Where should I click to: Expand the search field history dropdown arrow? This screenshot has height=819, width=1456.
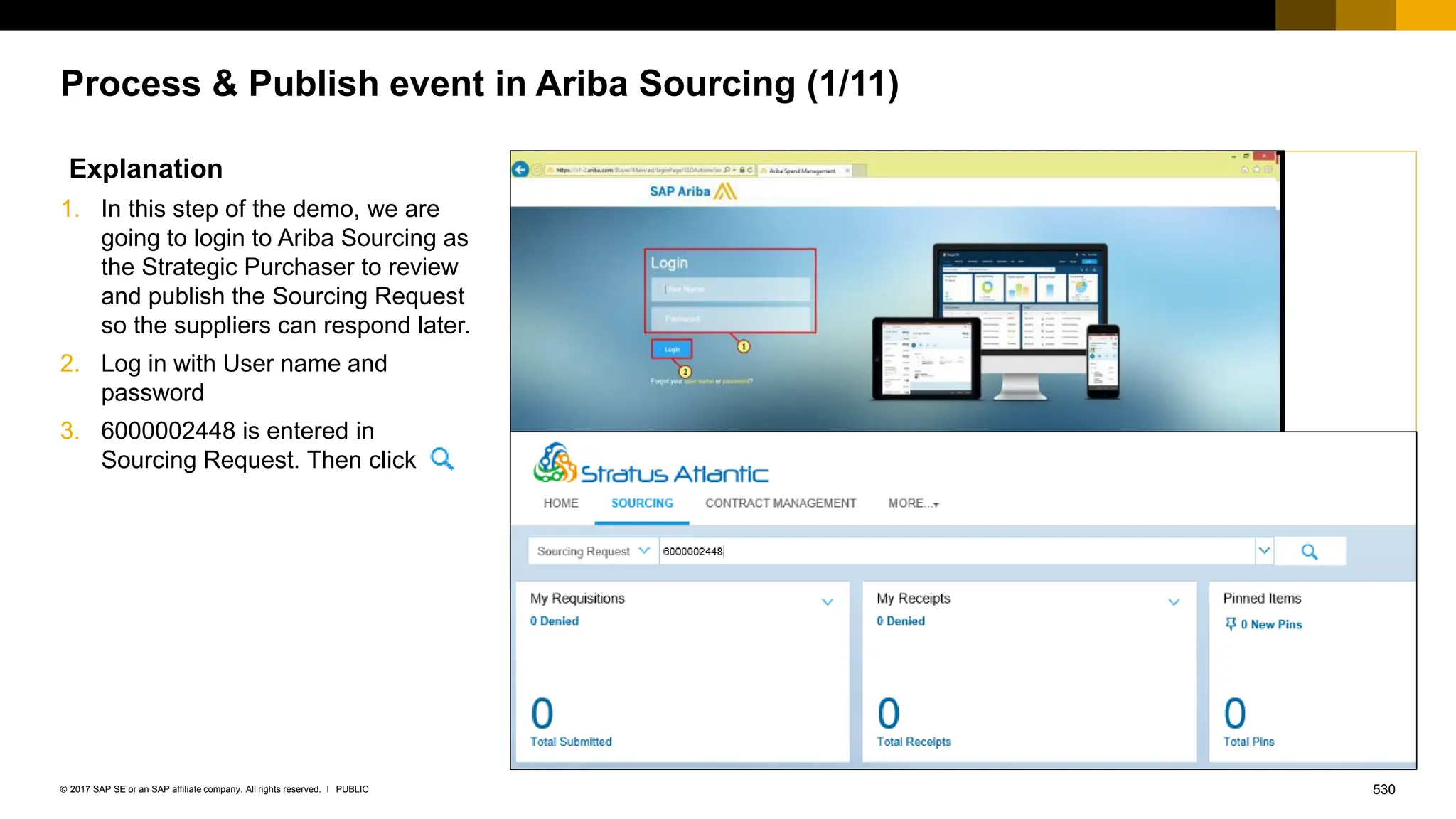tap(1264, 551)
